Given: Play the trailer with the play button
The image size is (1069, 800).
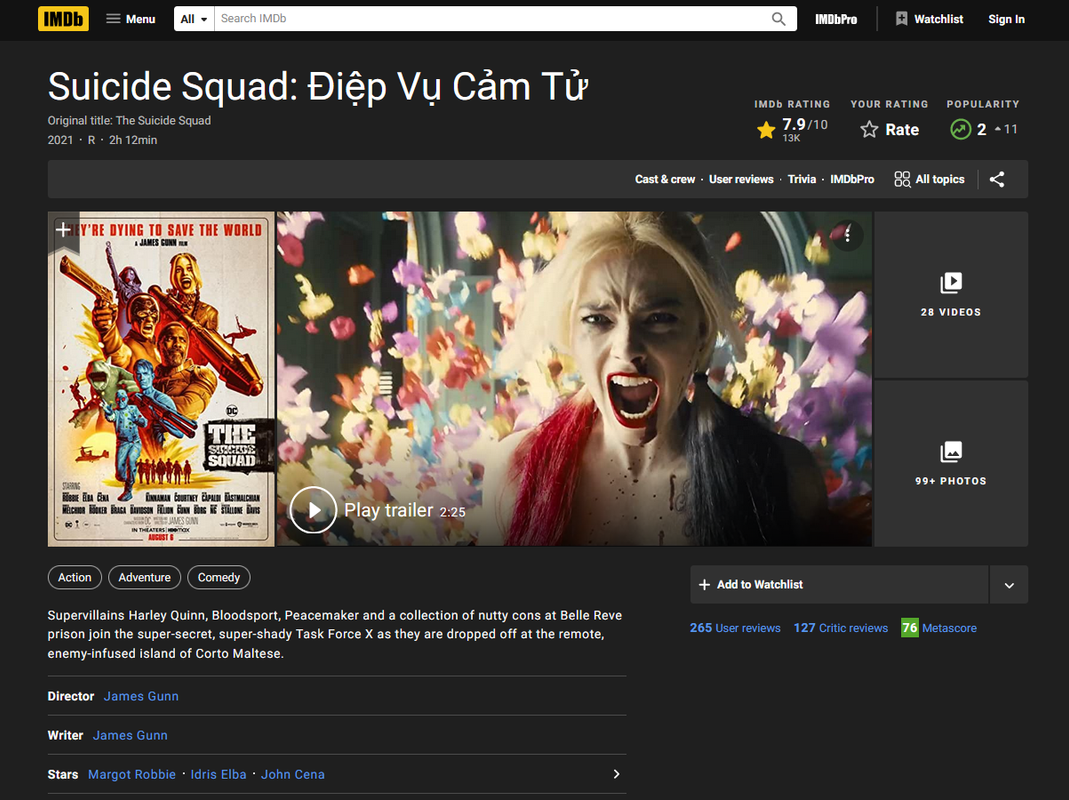Looking at the screenshot, I should pyautogui.click(x=313, y=510).
